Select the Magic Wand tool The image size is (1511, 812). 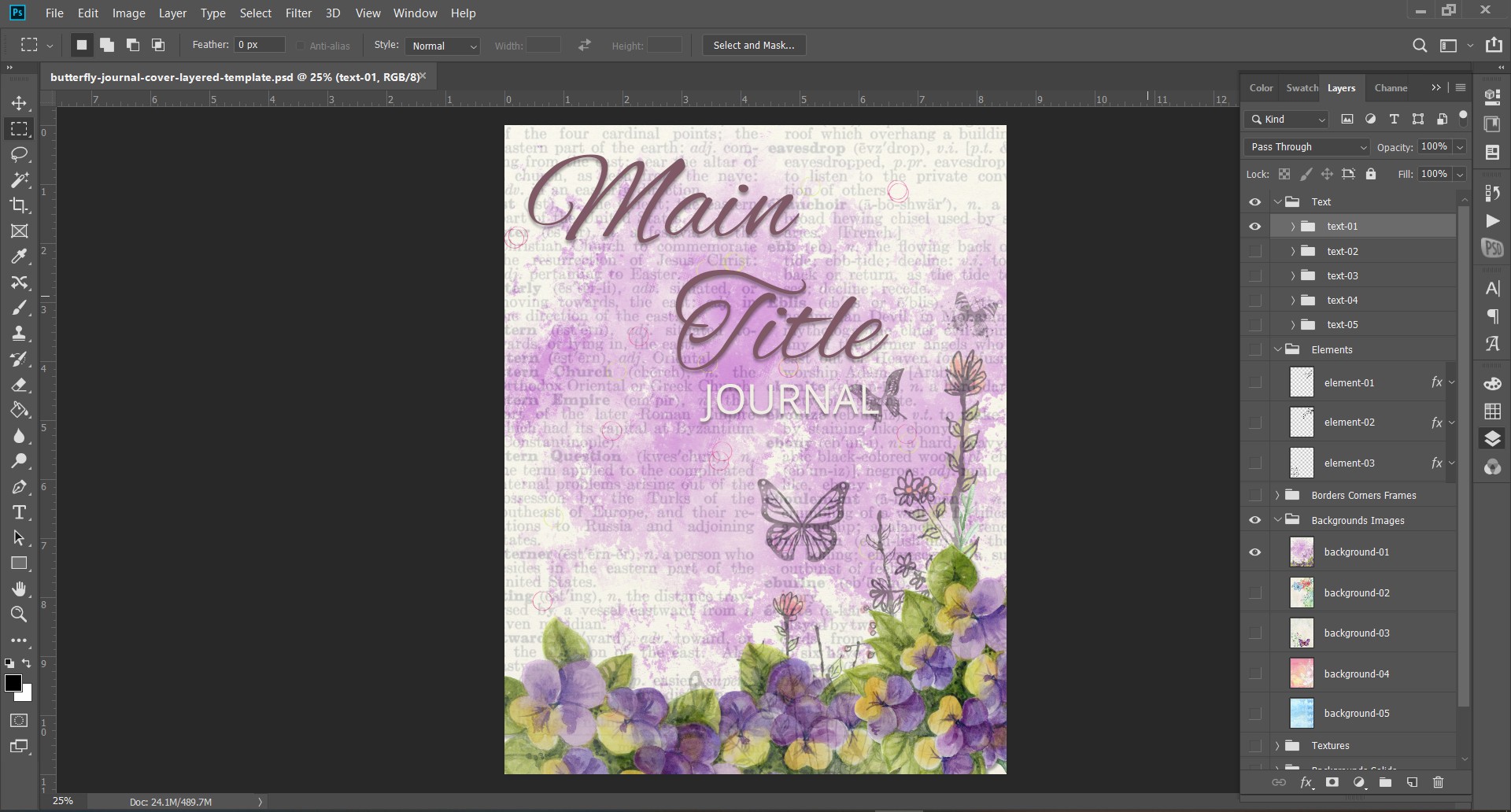click(20, 179)
